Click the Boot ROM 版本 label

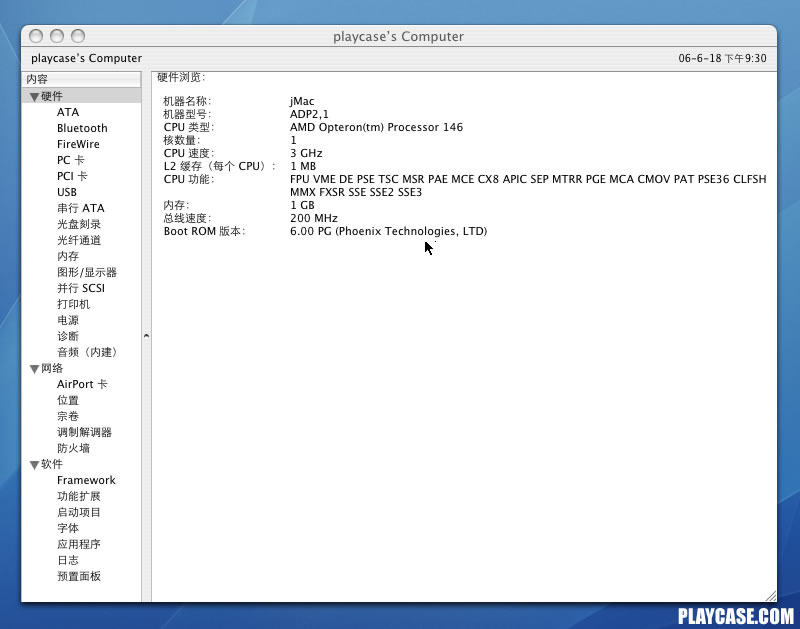[x=204, y=231]
